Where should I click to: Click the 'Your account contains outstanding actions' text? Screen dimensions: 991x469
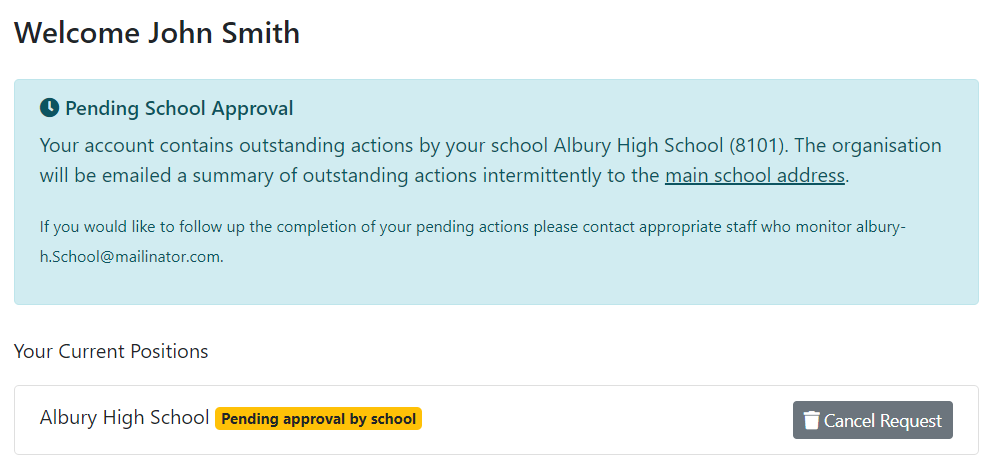227,145
